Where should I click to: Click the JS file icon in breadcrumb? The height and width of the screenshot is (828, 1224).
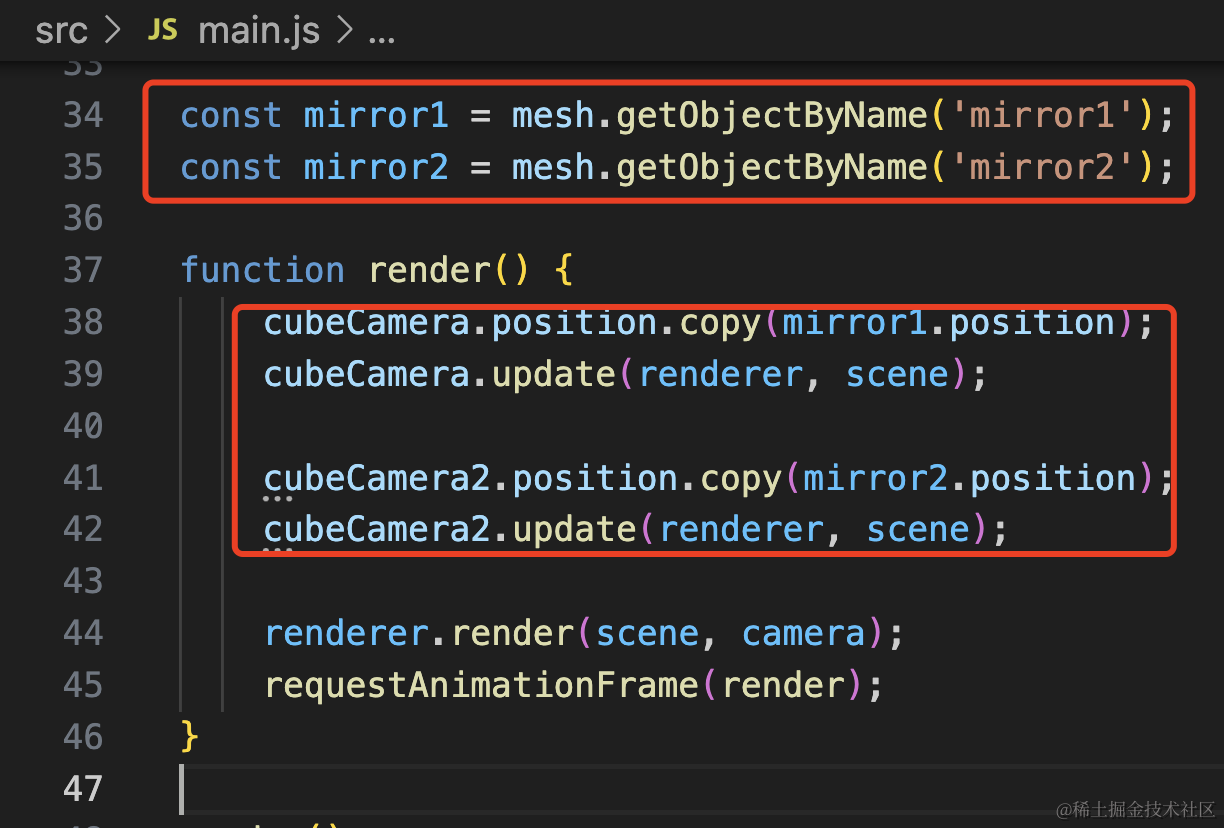pos(162,31)
